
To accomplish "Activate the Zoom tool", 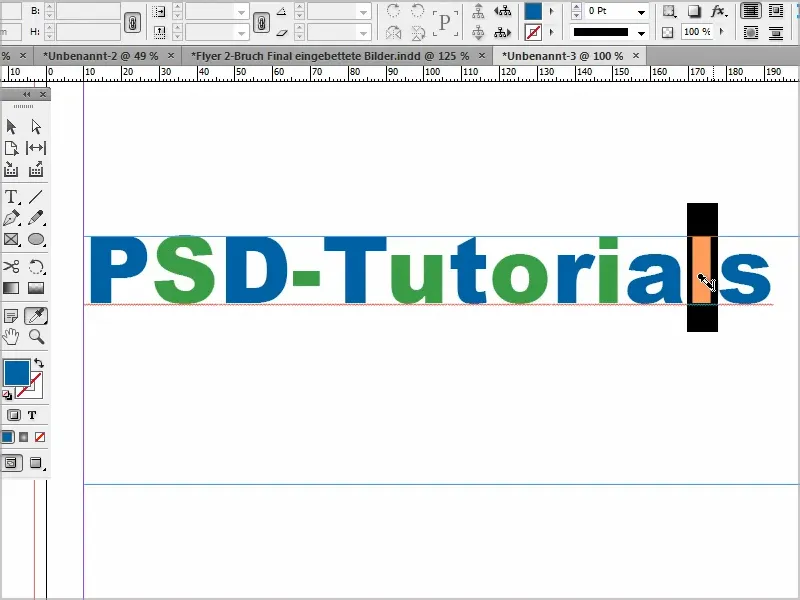I will point(36,337).
